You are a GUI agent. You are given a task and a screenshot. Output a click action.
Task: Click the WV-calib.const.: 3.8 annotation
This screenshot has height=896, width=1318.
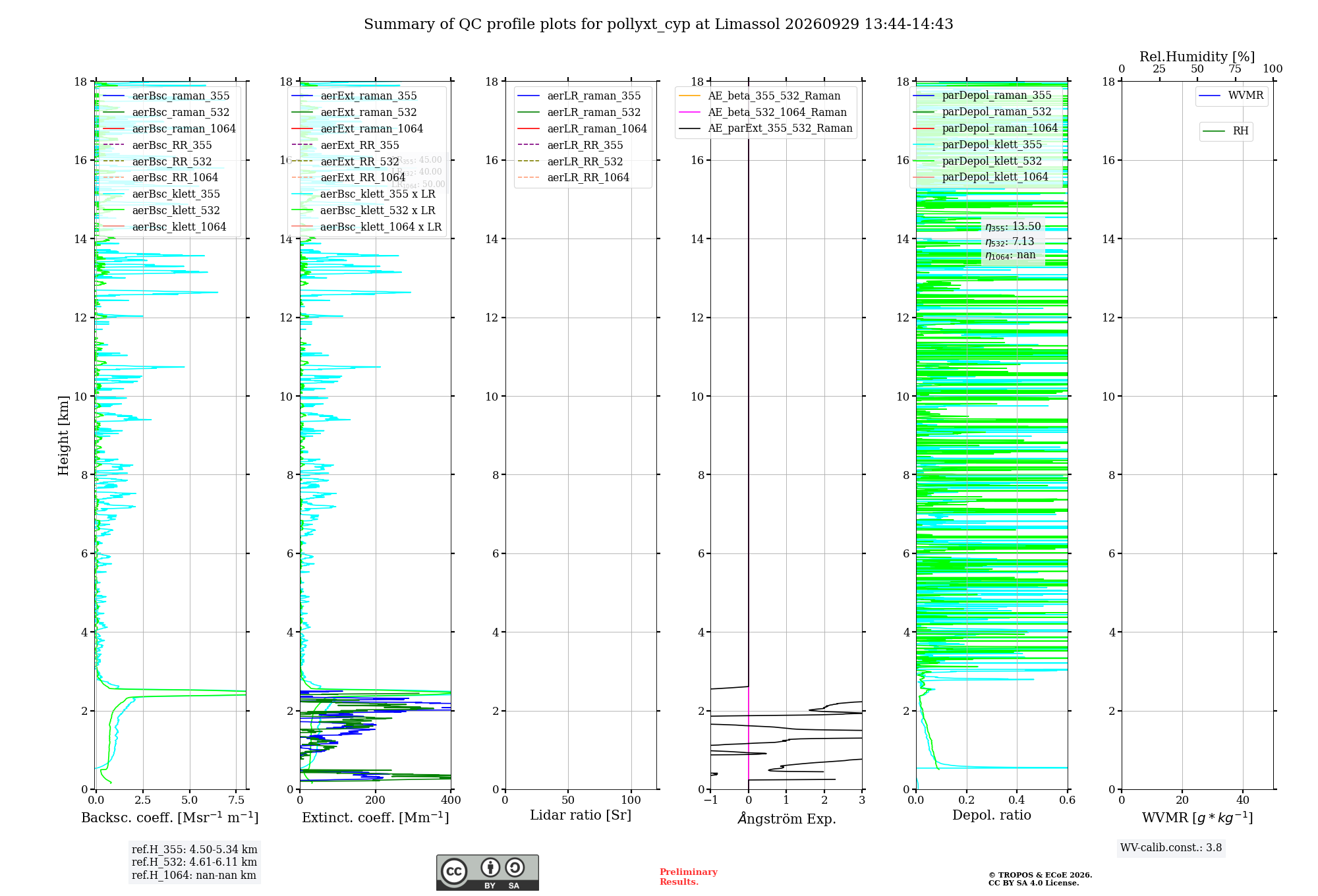1171,848
